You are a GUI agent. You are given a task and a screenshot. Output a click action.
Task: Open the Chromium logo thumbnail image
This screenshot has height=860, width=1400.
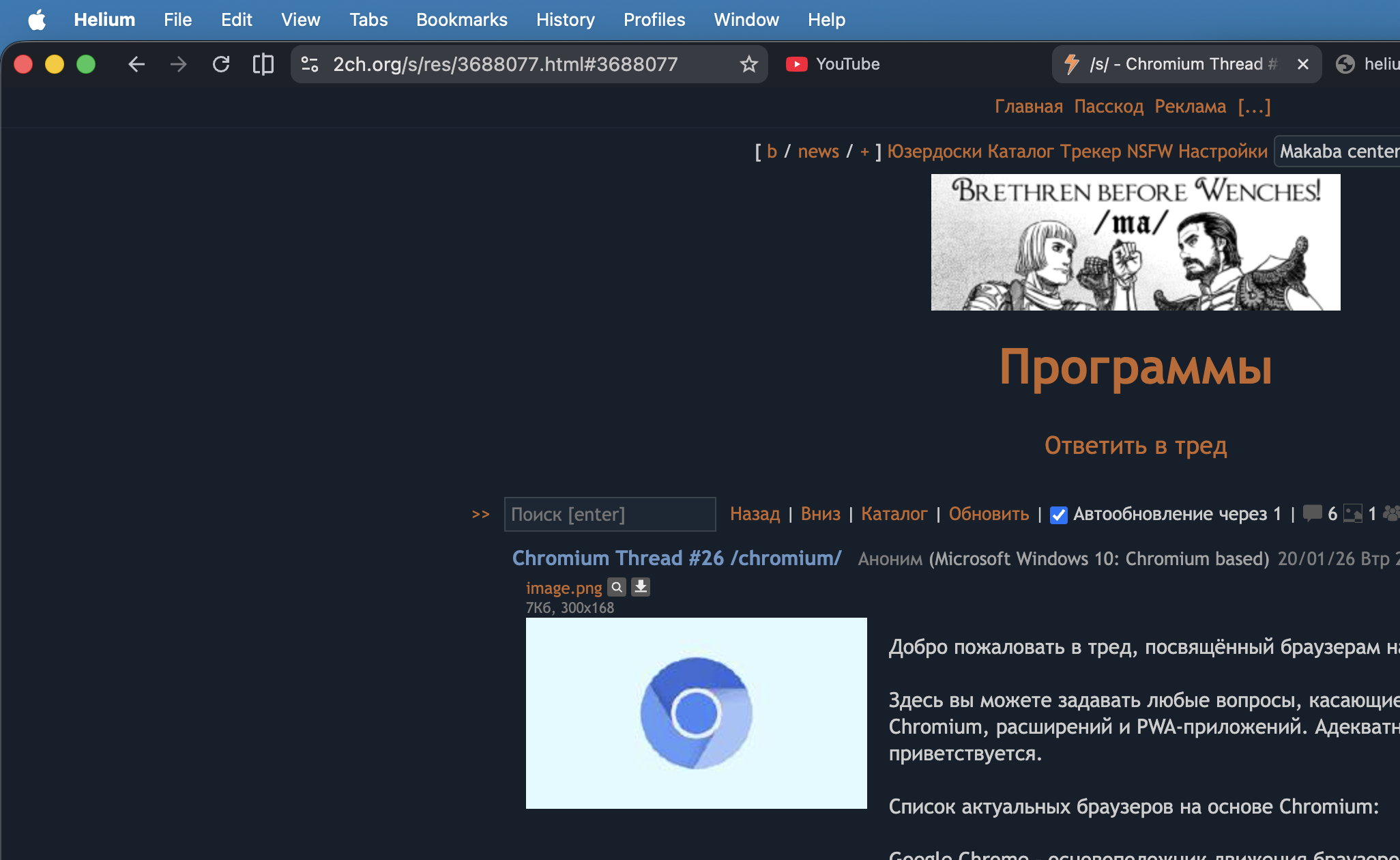(x=696, y=713)
